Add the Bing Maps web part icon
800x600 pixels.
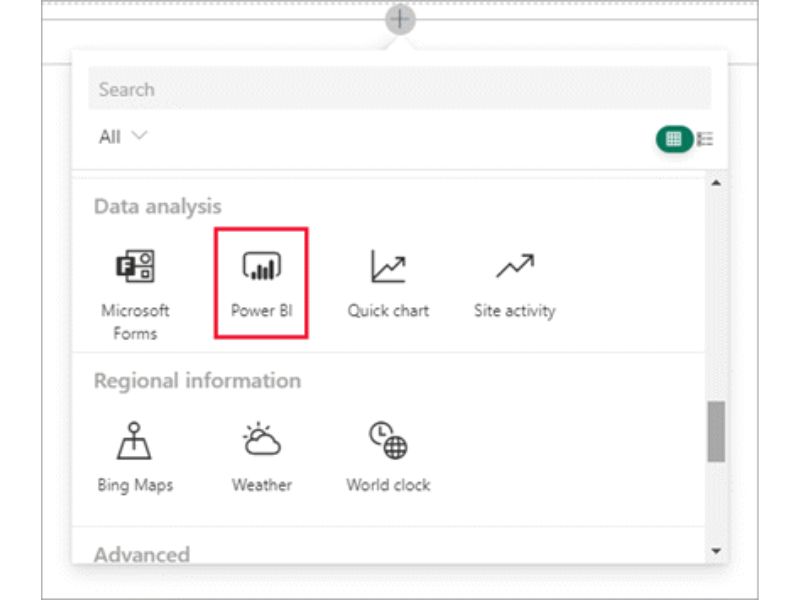pos(135,440)
